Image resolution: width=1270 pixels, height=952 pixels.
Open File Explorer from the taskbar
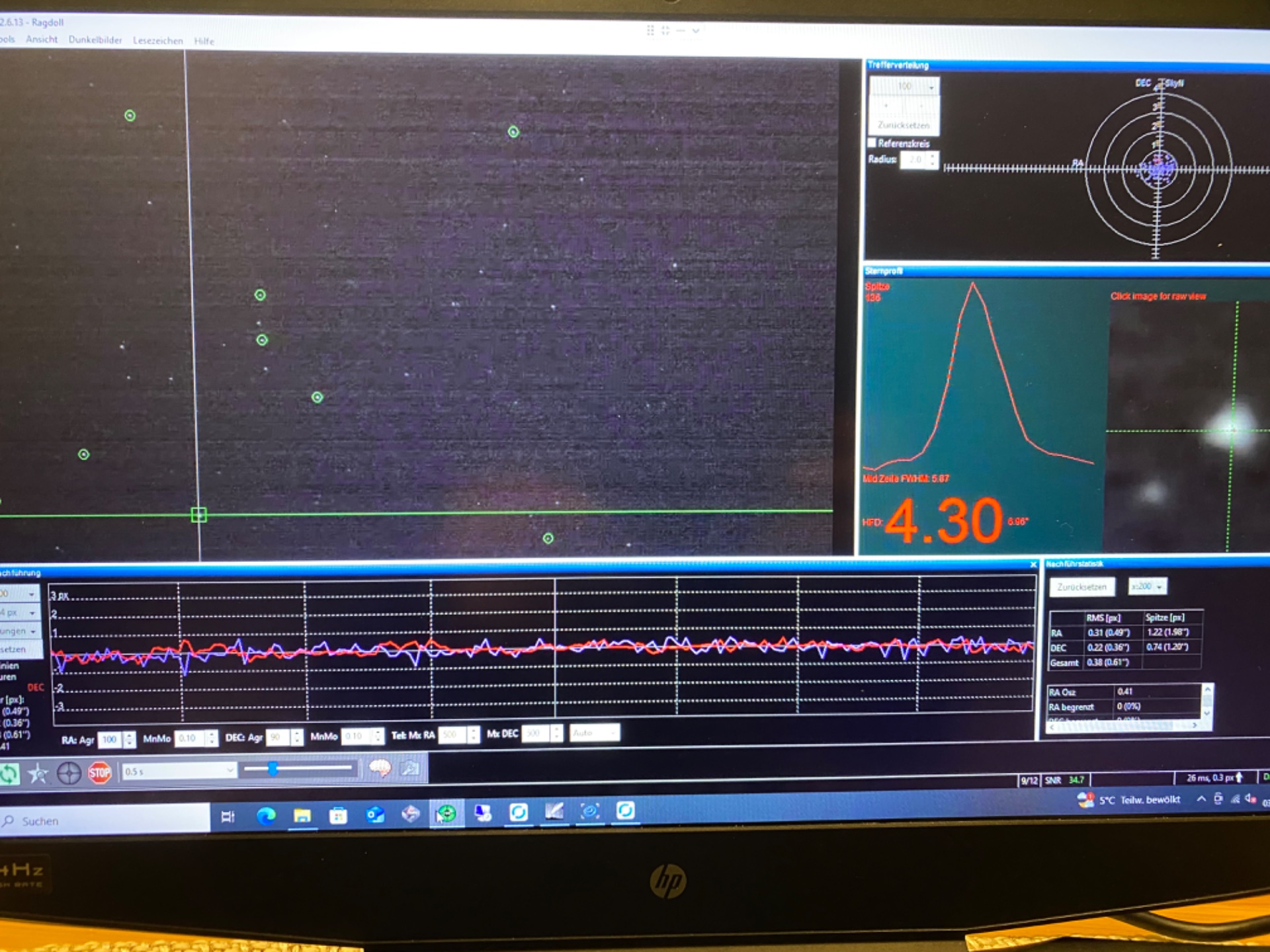302,815
